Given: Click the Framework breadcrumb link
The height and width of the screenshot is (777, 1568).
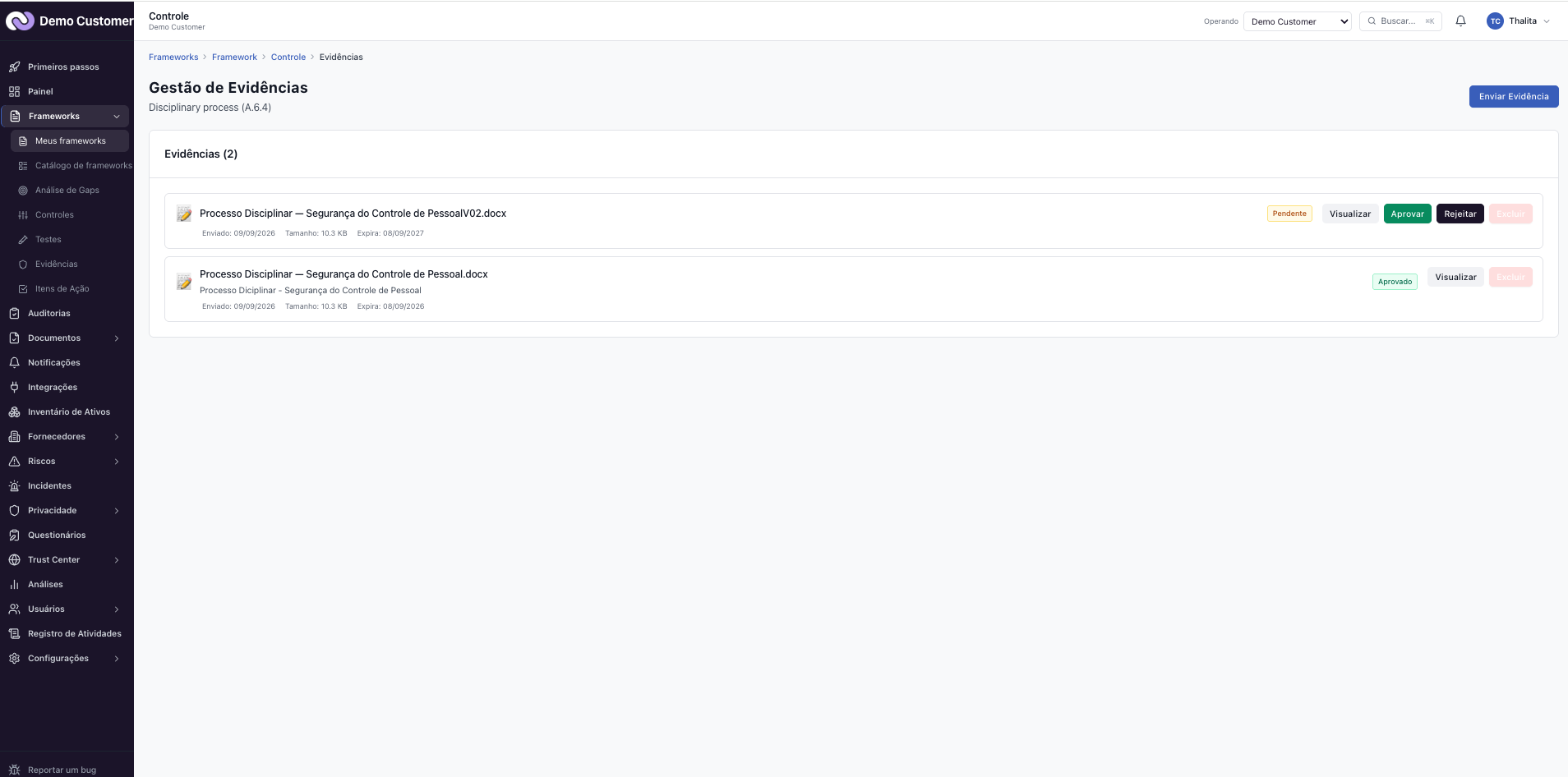Looking at the screenshot, I should [x=234, y=57].
